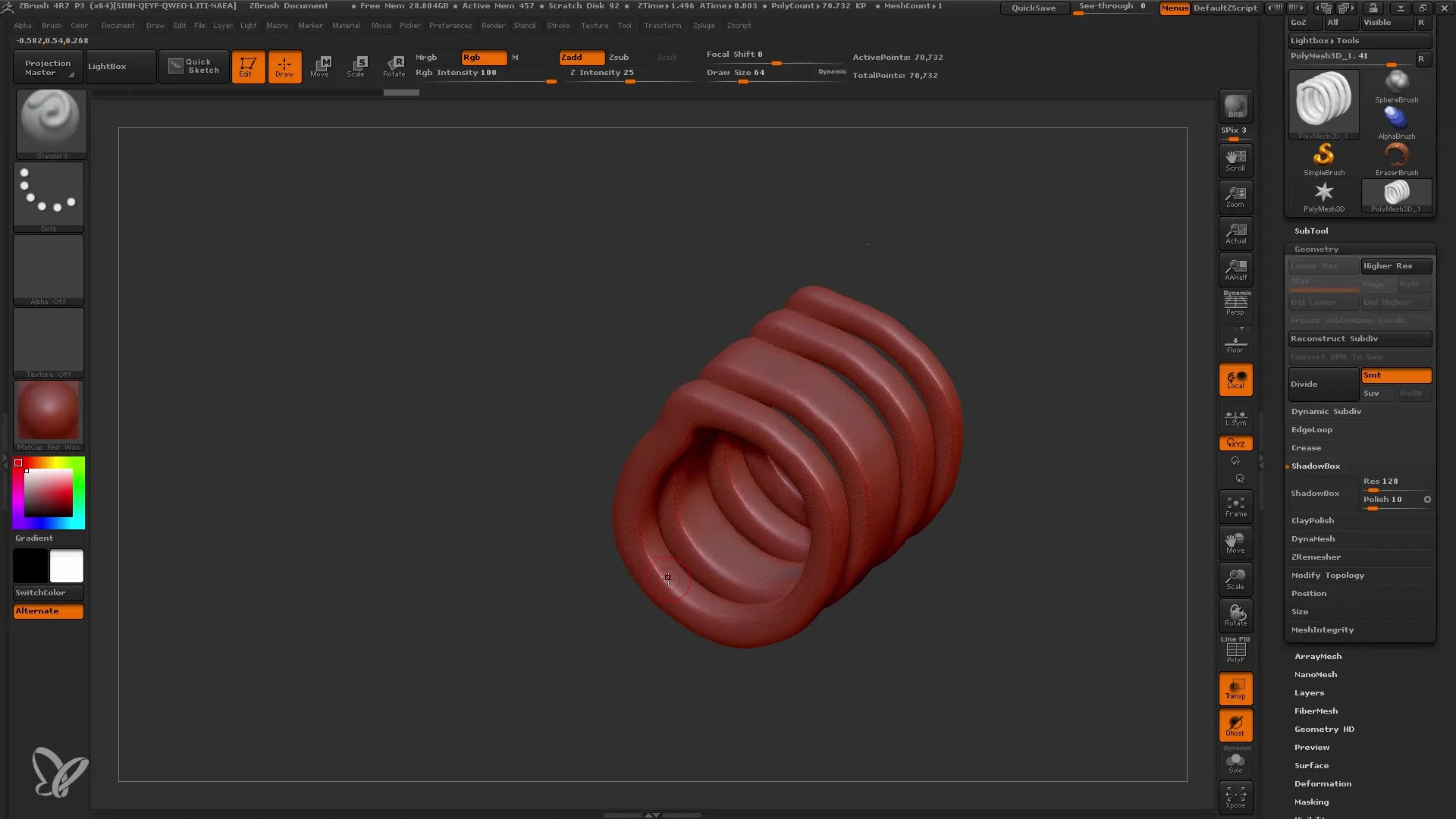This screenshot has height=819, width=1456.
Task: Click the MatCap Red Wax thumbnail
Action: (x=48, y=413)
